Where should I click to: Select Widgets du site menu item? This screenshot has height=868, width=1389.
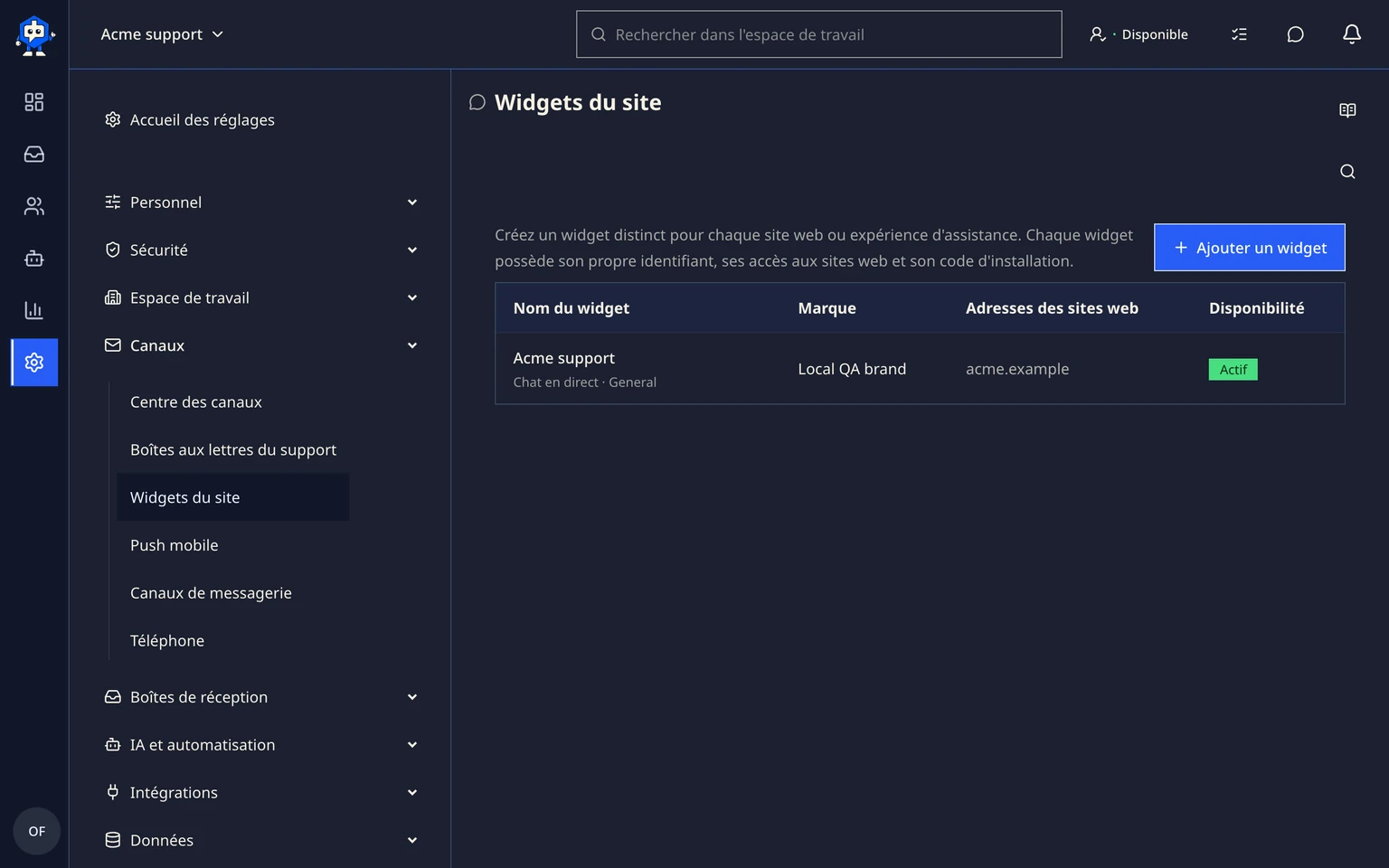233,497
